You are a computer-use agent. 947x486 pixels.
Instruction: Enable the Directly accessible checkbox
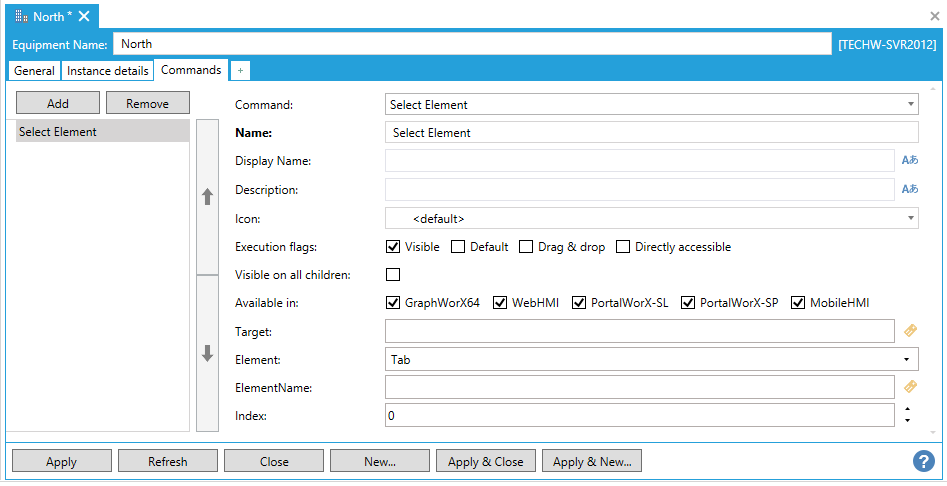tap(623, 247)
